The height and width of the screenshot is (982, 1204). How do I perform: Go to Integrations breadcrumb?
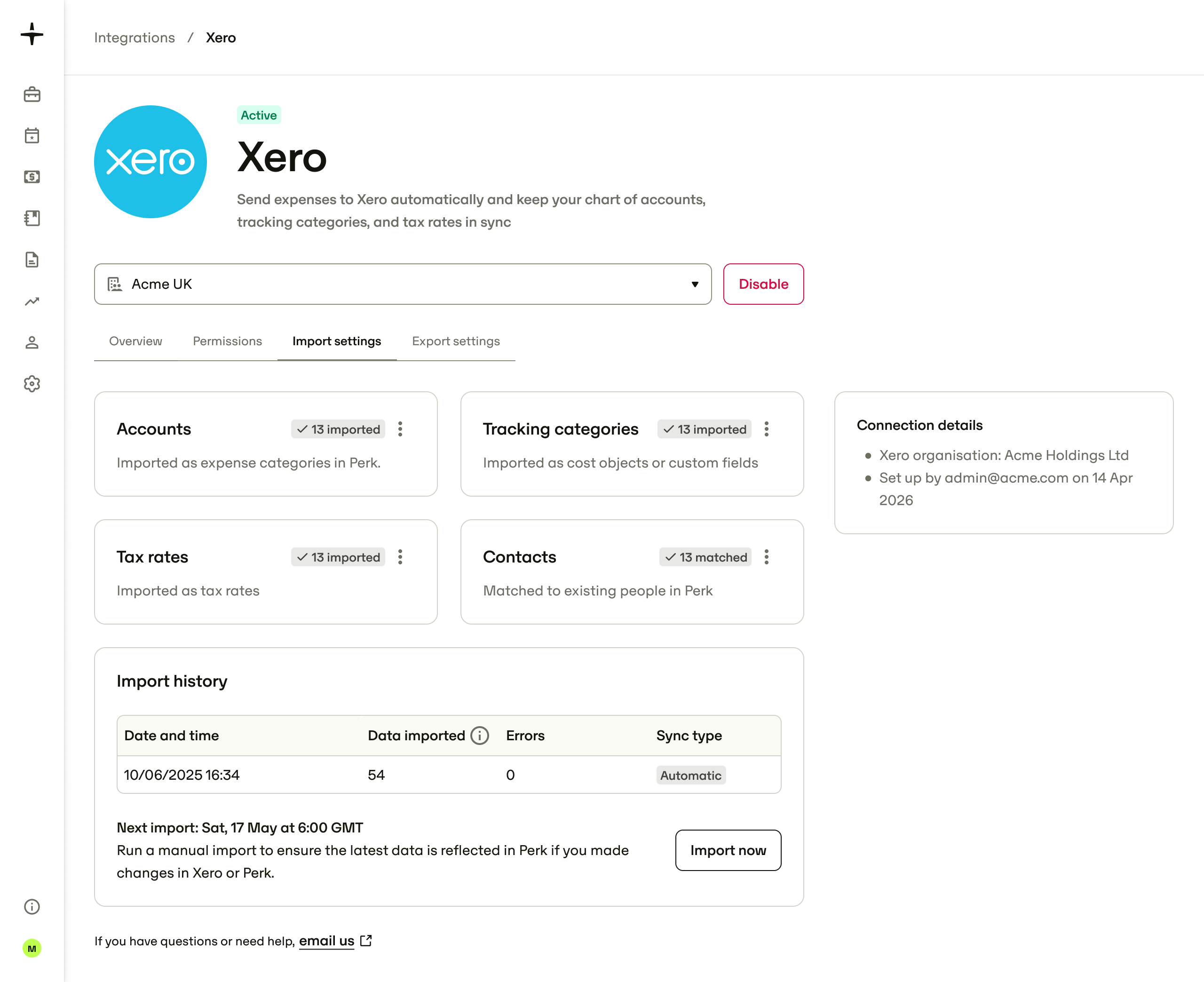(135, 37)
